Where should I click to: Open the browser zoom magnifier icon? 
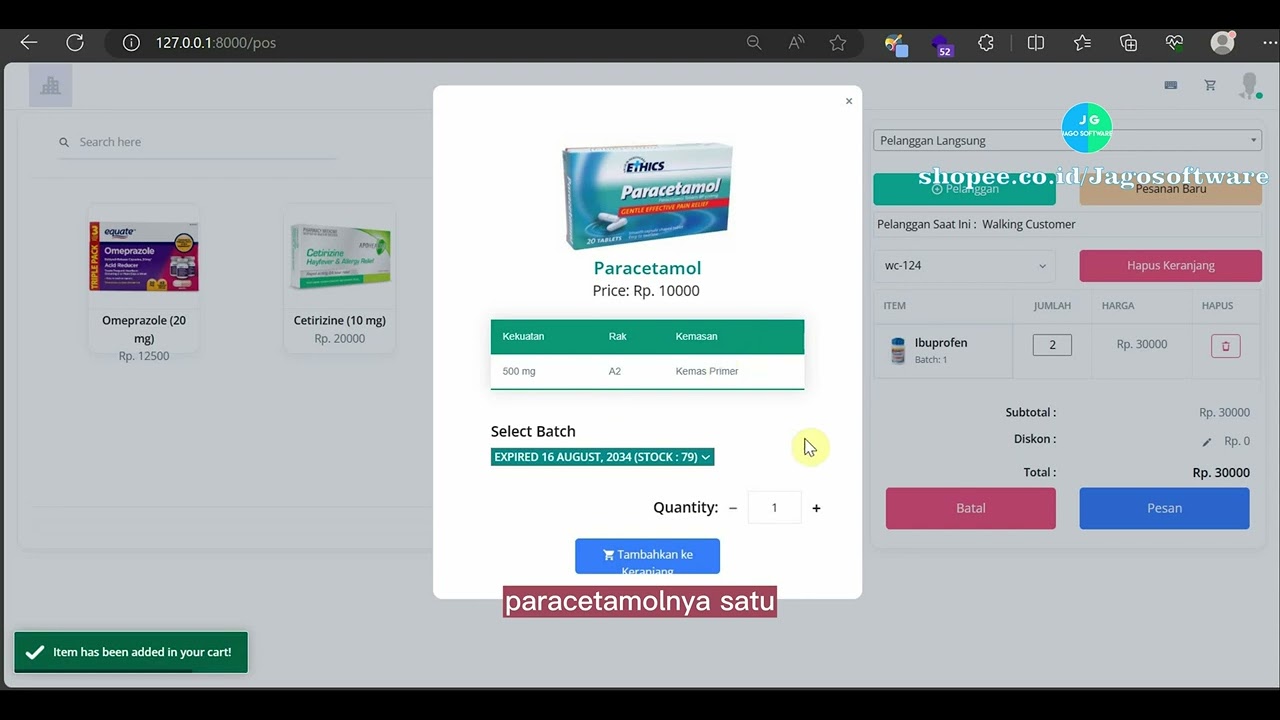tap(754, 42)
